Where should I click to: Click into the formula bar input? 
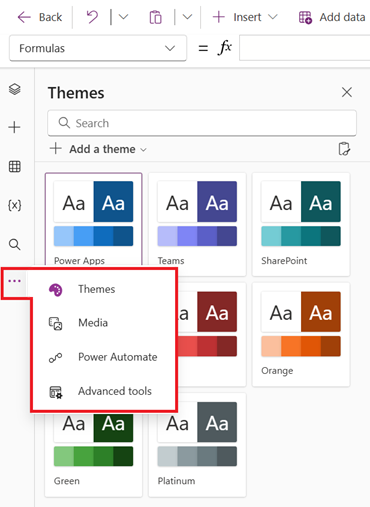pyautogui.click(x=304, y=48)
